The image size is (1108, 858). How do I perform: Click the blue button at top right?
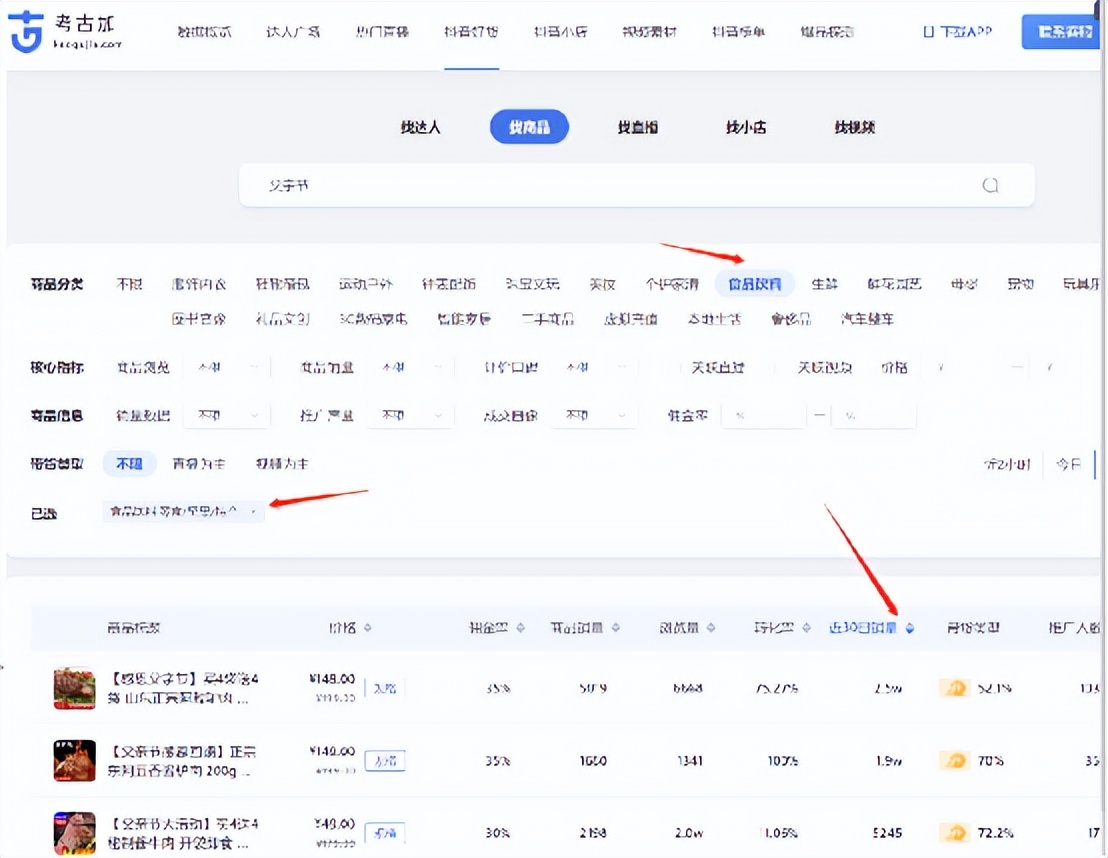(1063, 32)
